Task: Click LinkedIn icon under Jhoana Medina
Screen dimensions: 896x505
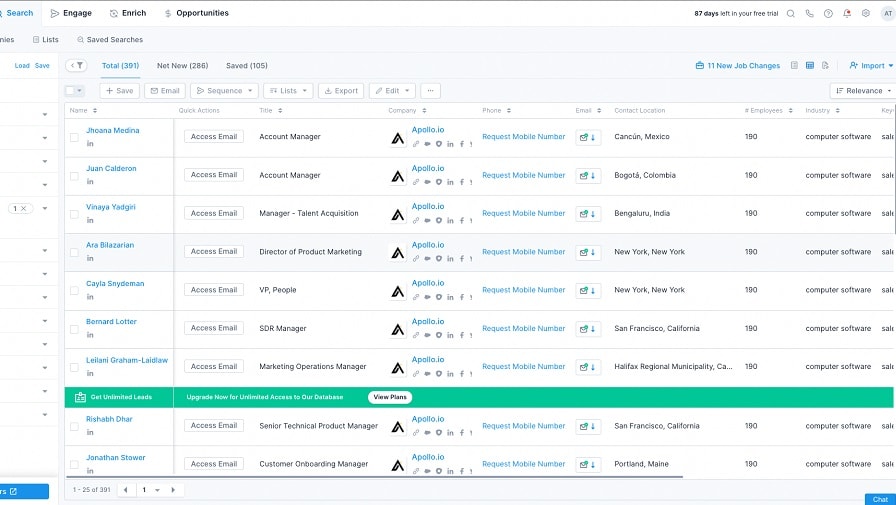Action: pos(90,144)
